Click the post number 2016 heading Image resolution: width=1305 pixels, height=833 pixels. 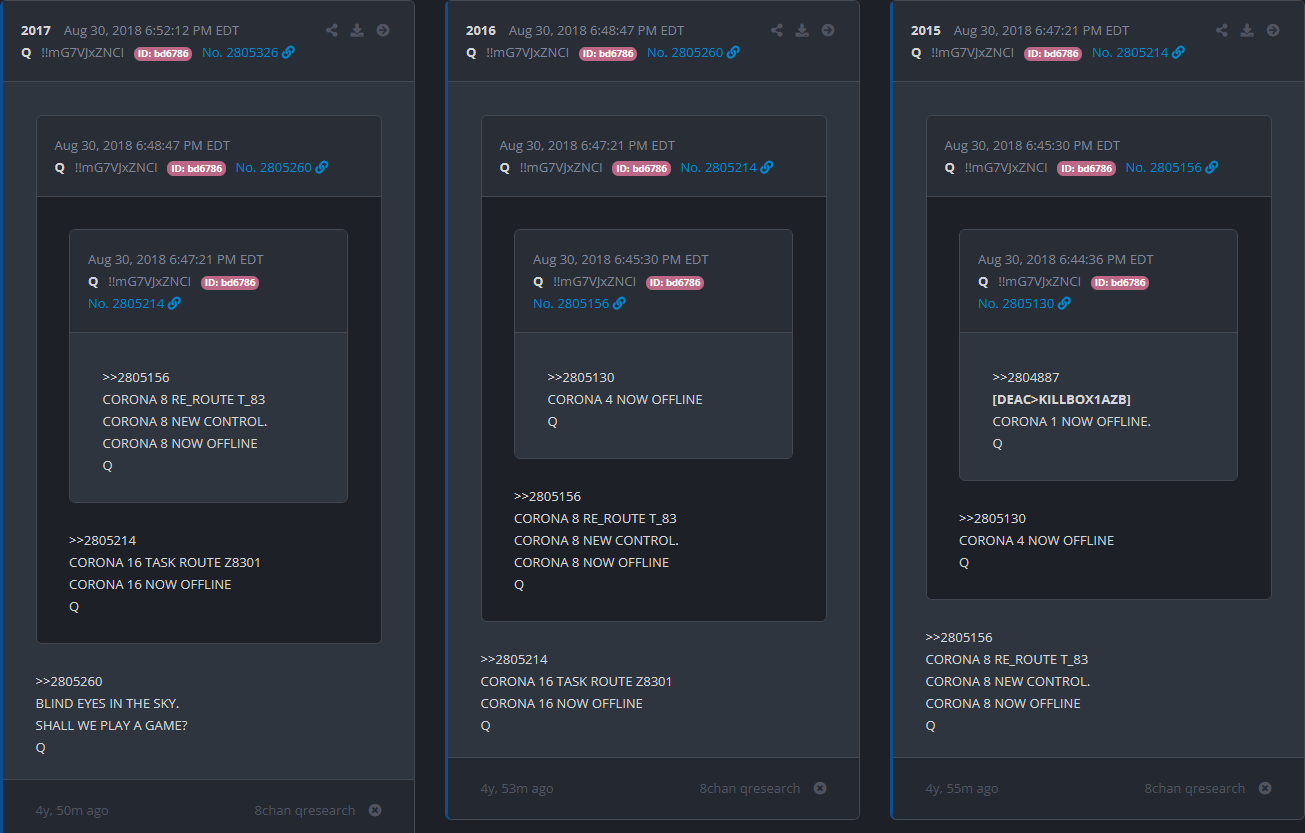(481, 31)
